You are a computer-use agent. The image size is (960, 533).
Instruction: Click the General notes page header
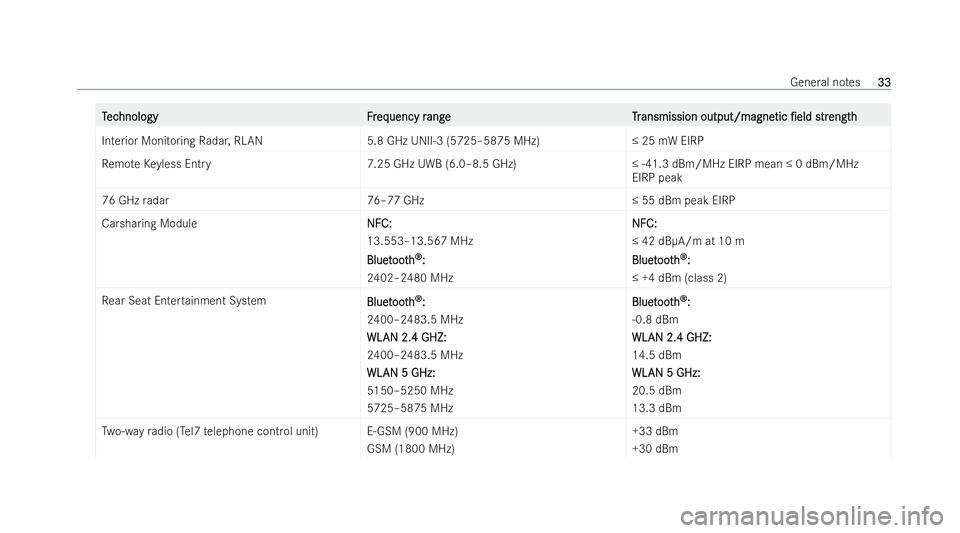[825, 82]
